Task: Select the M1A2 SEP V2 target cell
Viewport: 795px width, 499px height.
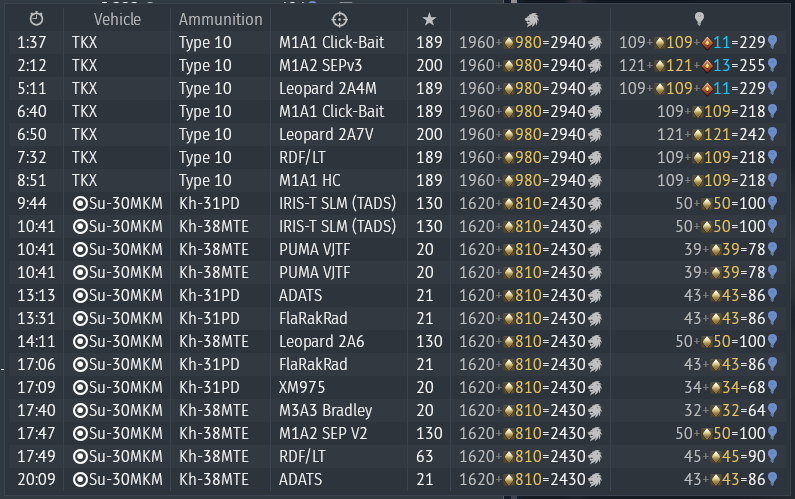Action: click(x=323, y=434)
